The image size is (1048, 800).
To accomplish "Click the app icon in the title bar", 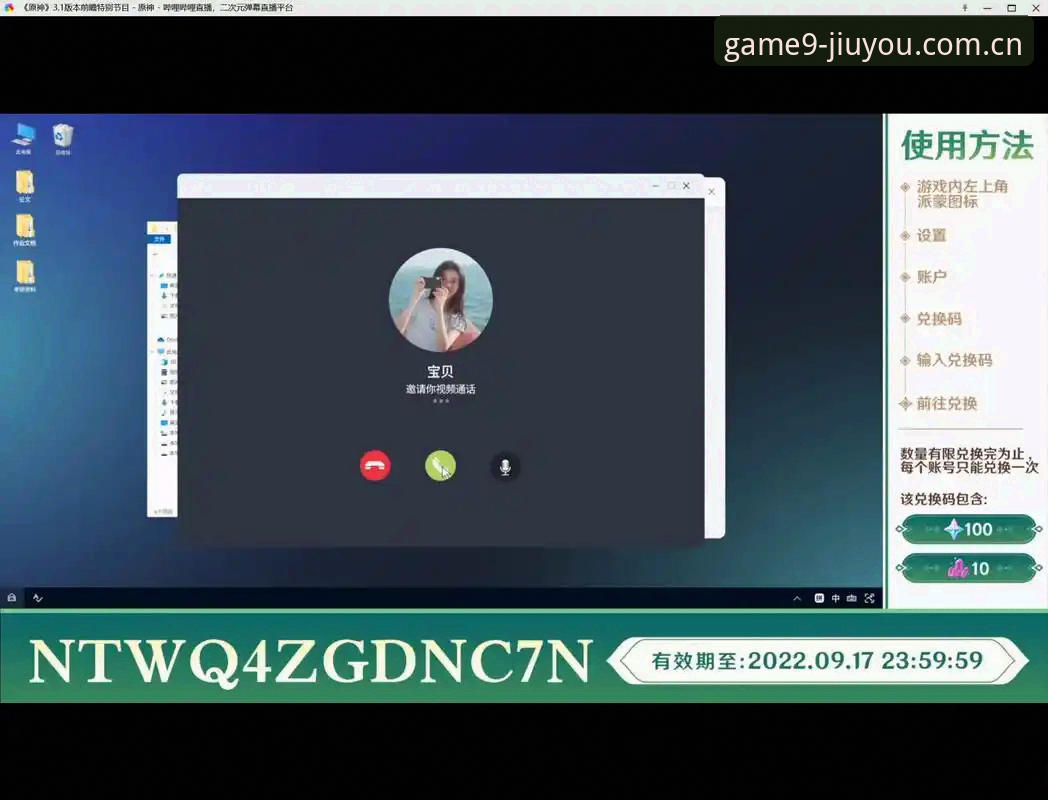I will tap(9, 7).
